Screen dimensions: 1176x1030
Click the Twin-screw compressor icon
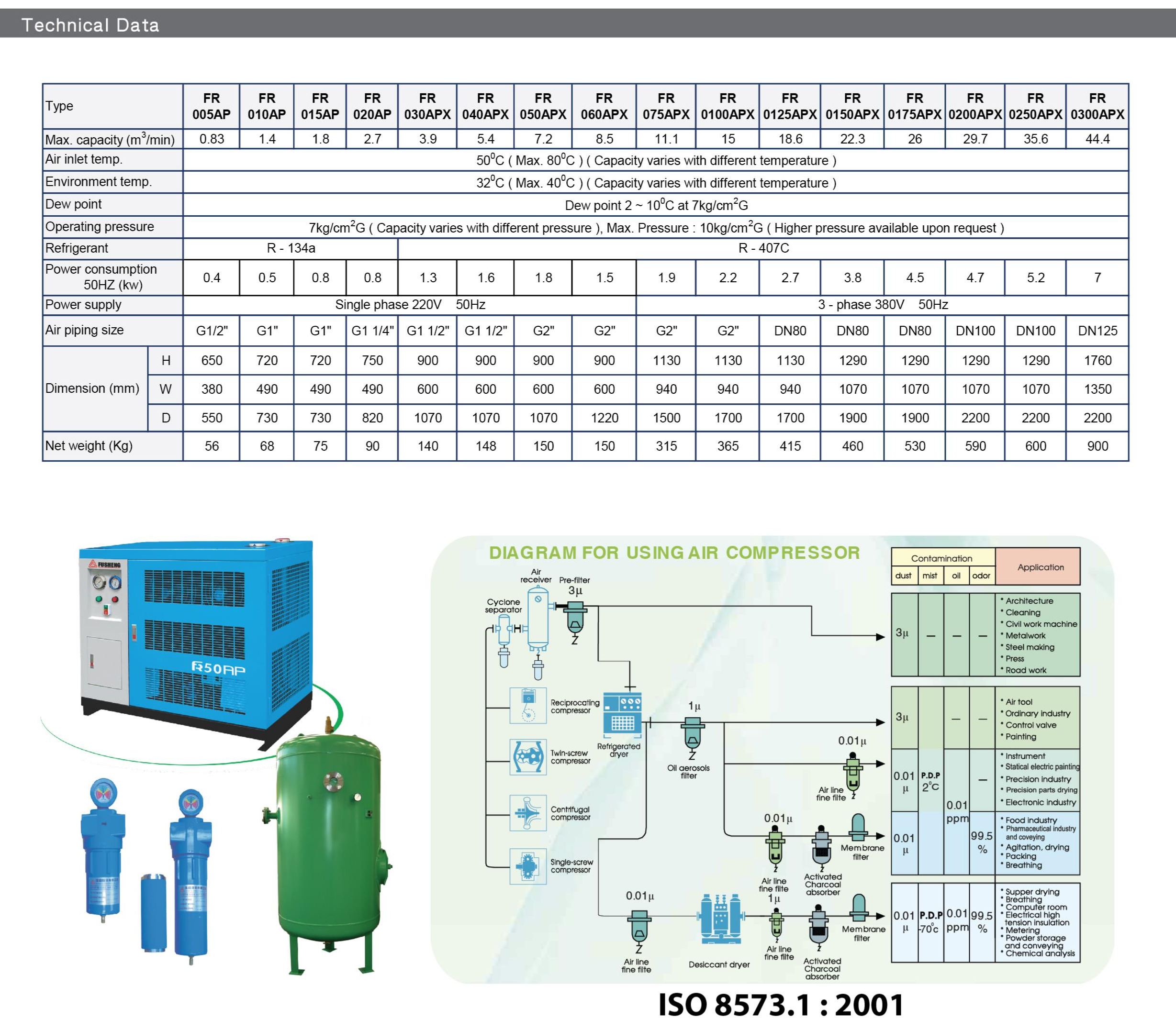[527, 757]
